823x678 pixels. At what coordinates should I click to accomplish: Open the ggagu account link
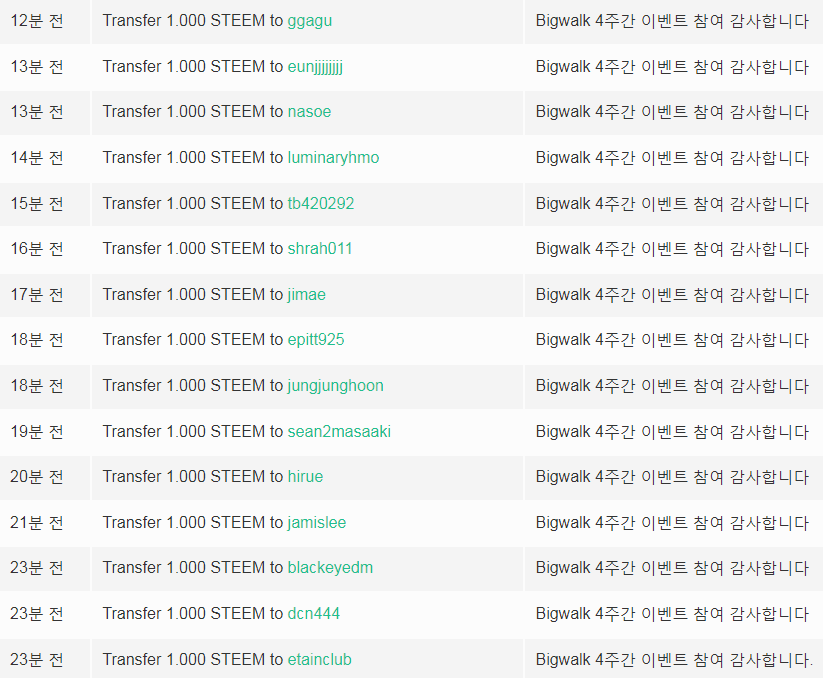pyautogui.click(x=310, y=21)
